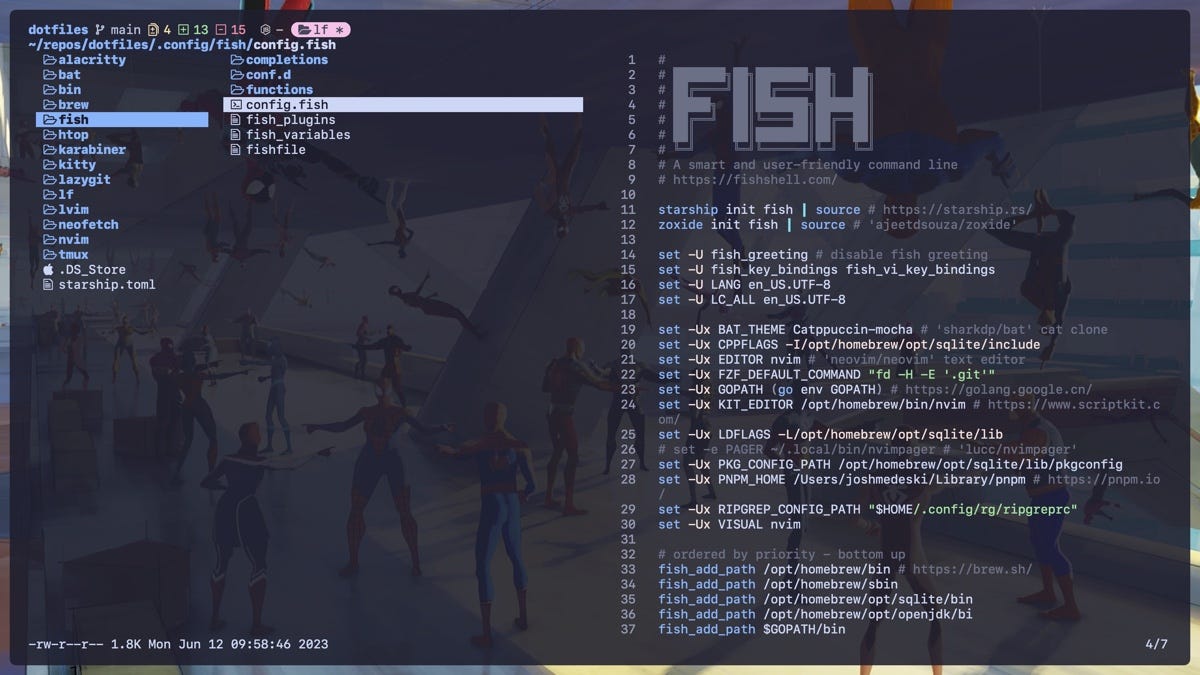Click the FISH ASCII art banner
Screen dimensions: 1200x675
click(x=772, y=107)
